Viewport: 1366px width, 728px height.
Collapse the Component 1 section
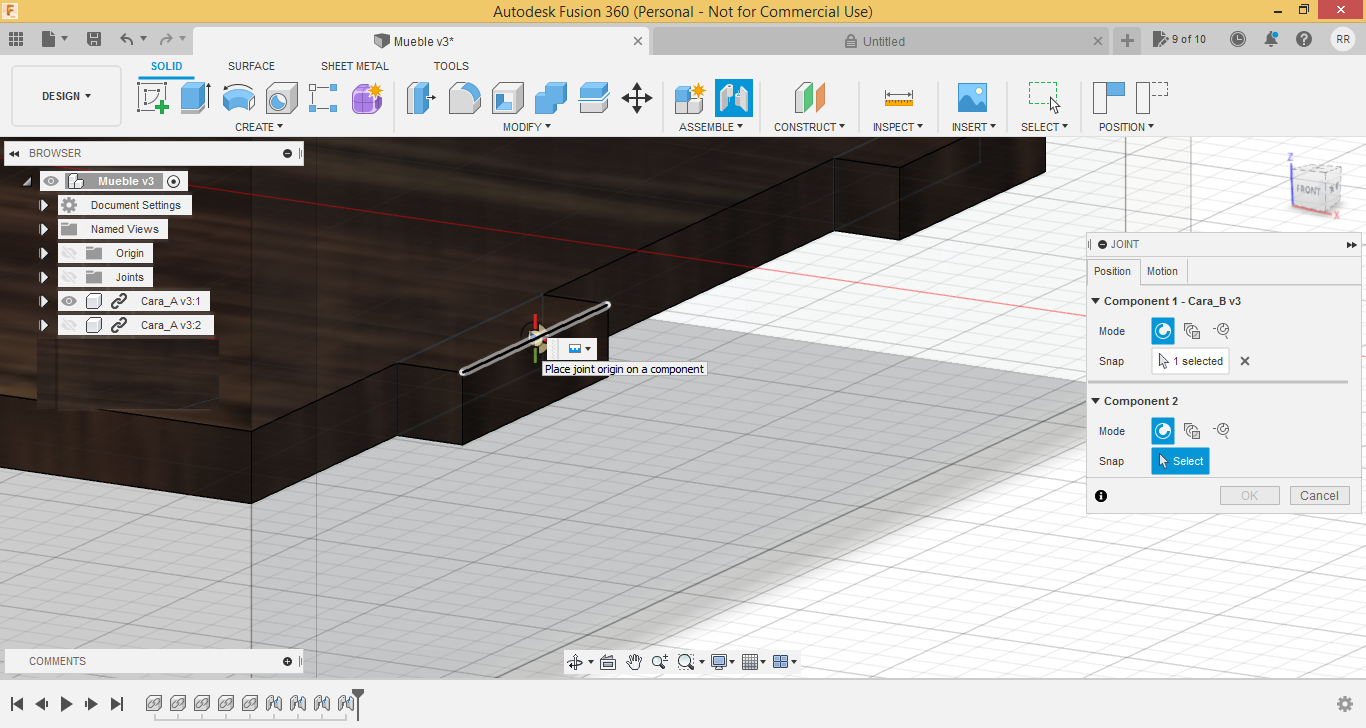click(x=1095, y=301)
